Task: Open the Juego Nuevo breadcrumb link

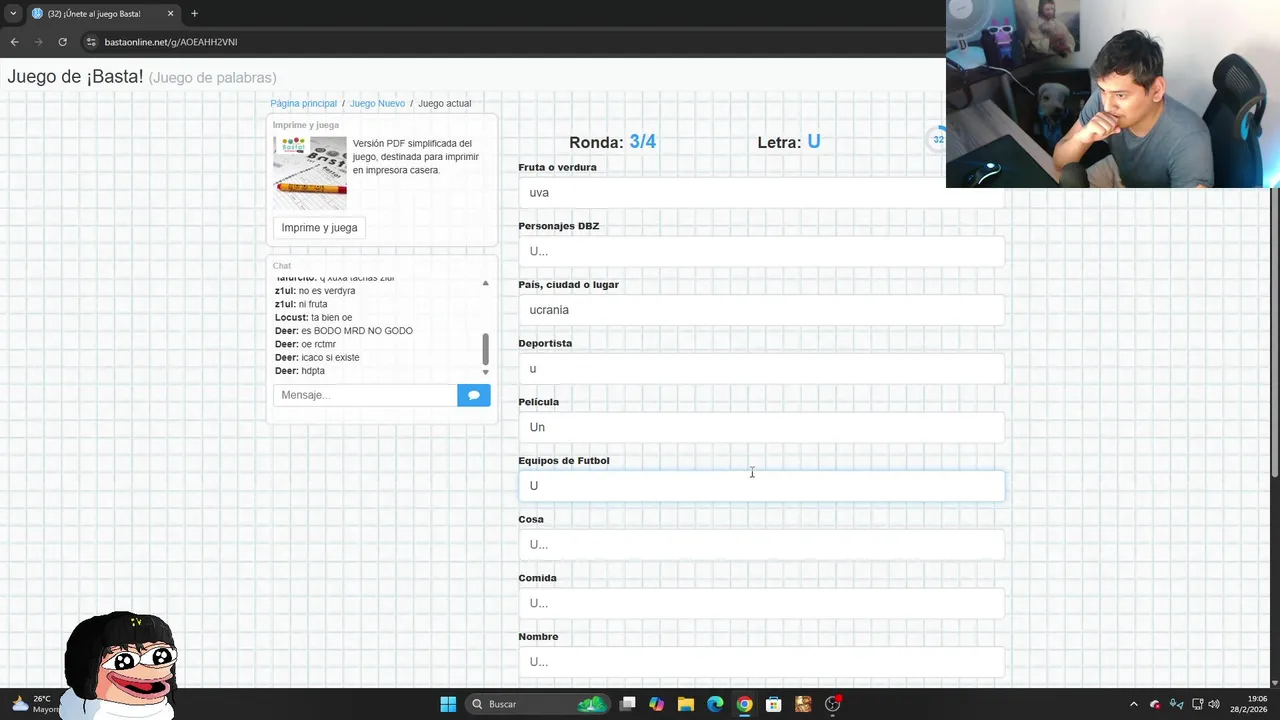Action: pyautogui.click(x=377, y=103)
